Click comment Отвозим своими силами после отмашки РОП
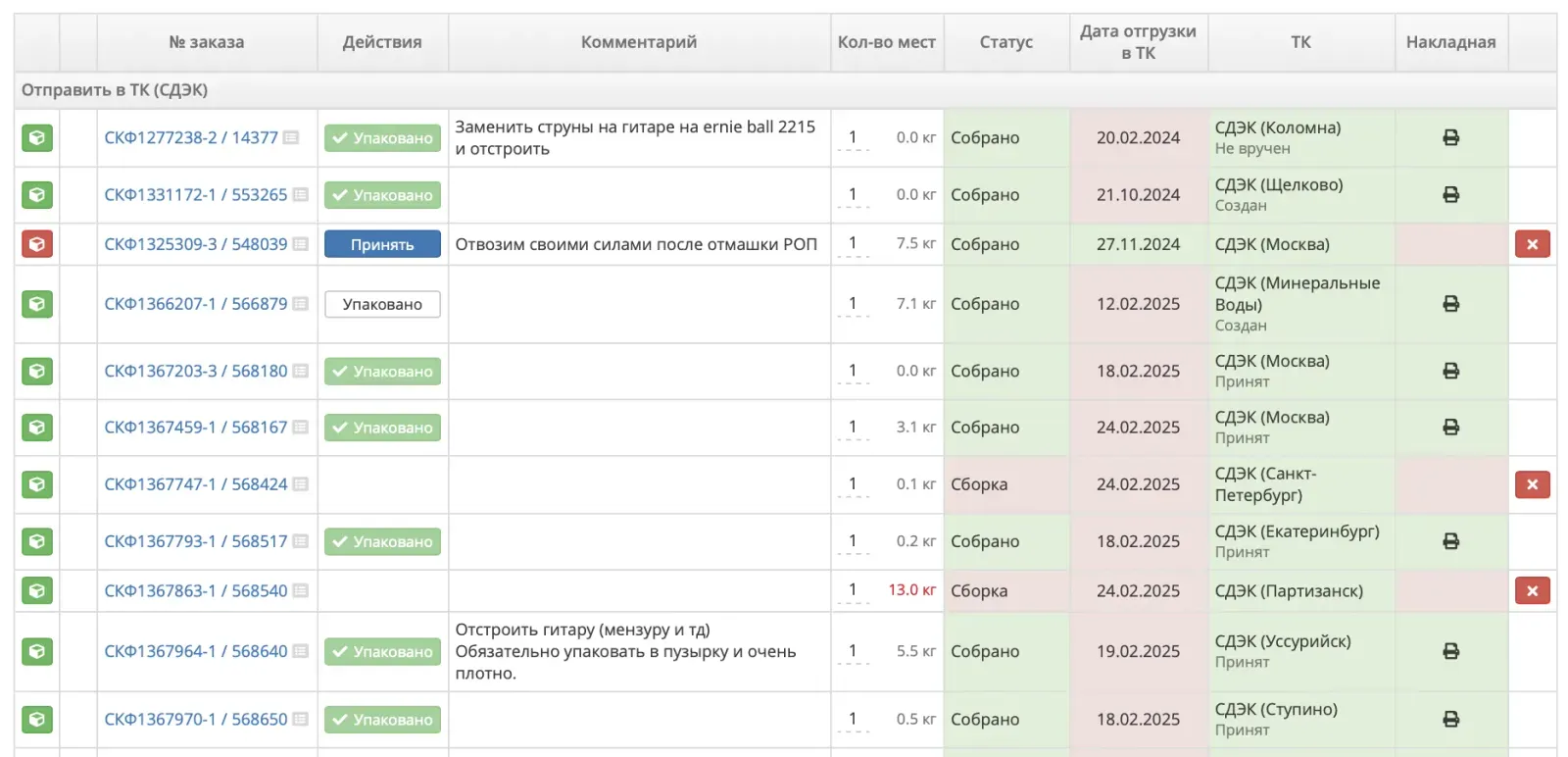 [636, 244]
